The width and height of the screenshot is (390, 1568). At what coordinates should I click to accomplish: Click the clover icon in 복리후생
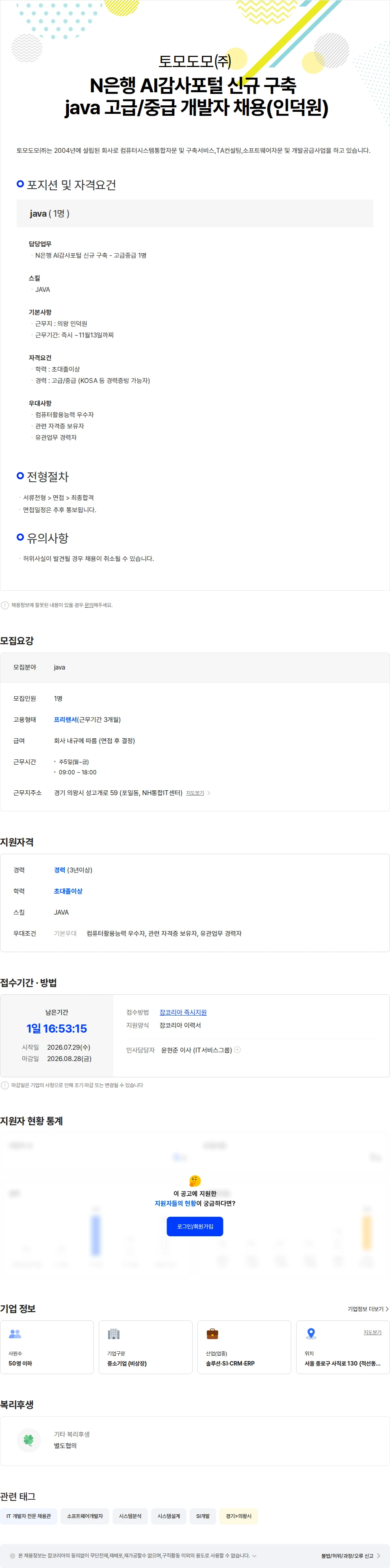[x=28, y=1440]
